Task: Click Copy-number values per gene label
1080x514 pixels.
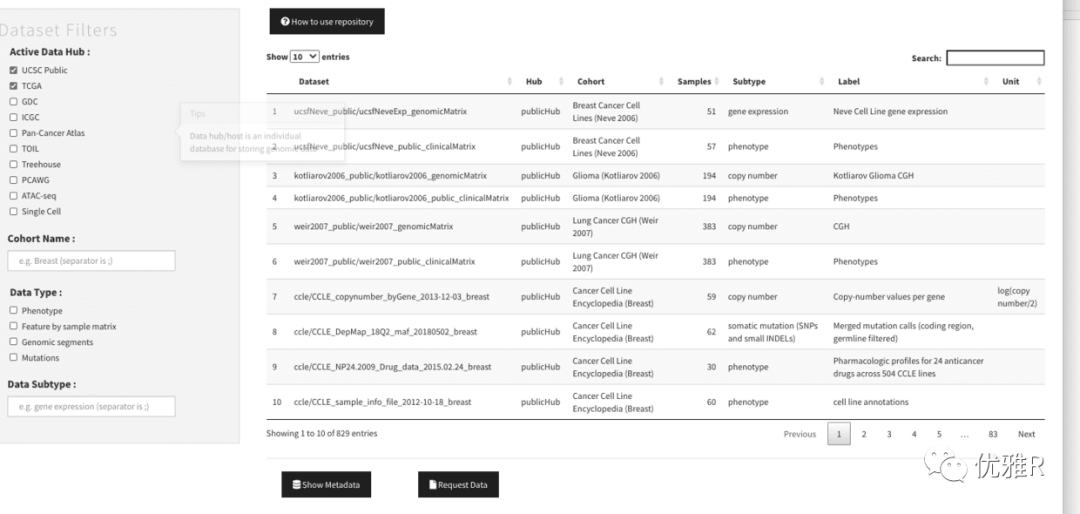Action: (x=889, y=297)
